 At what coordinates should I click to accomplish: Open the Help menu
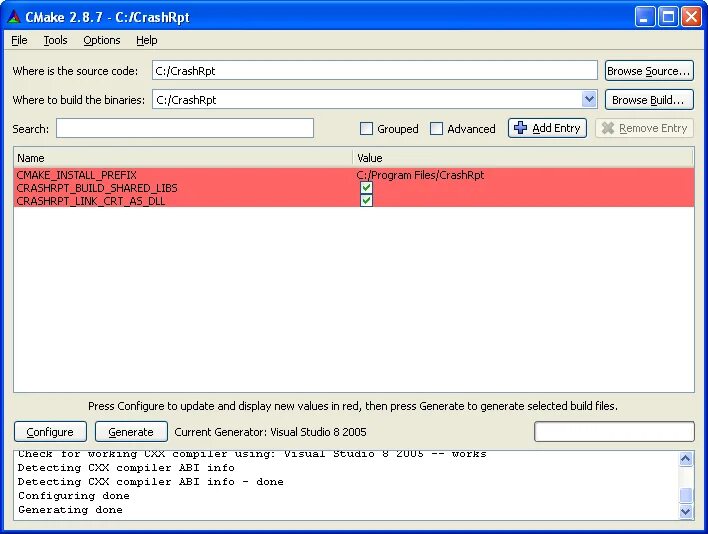[x=147, y=40]
